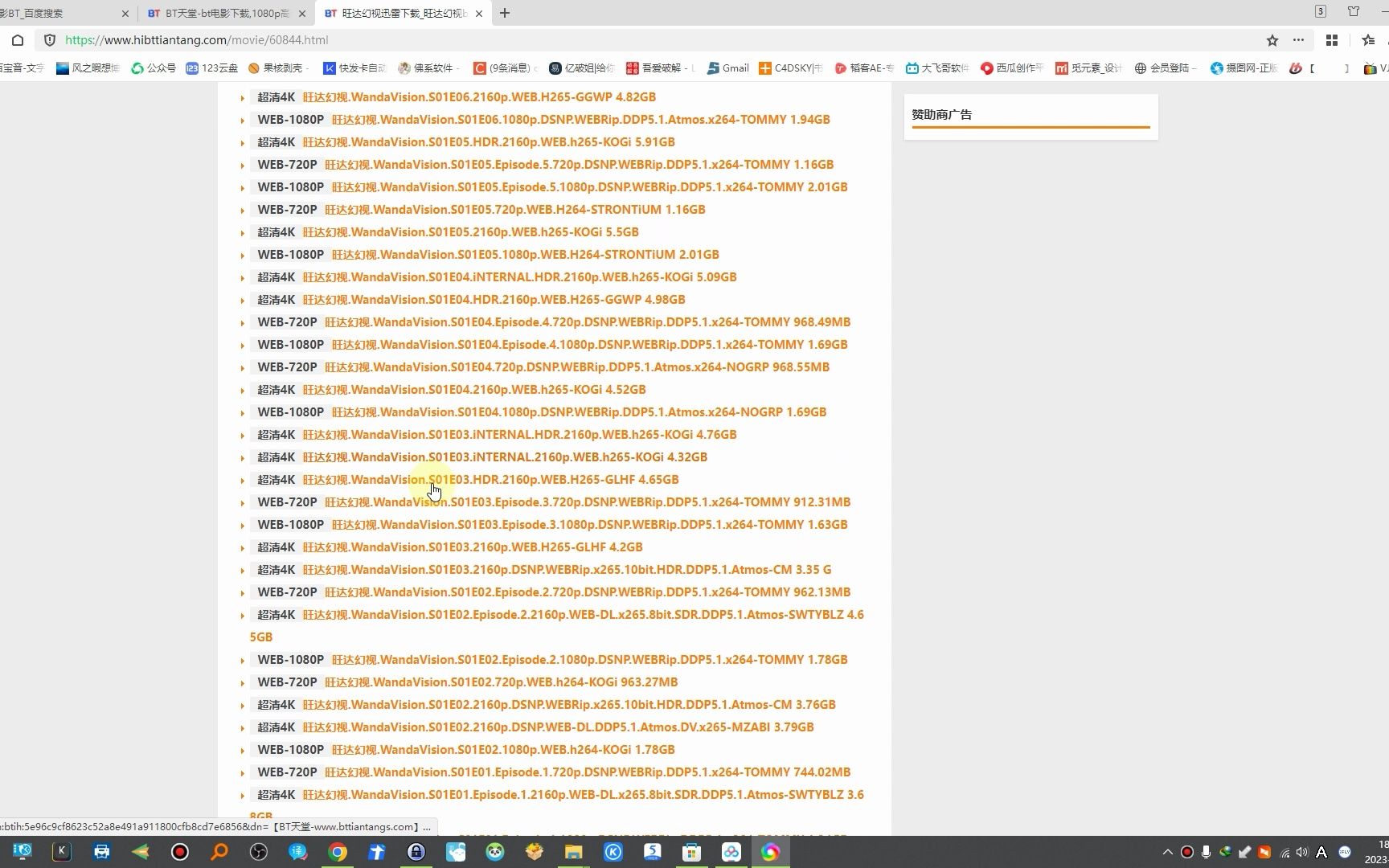Click WEB-1080P label of S01E03.Episode.3 1.63GB row

pyautogui.click(x=290, y=524)
